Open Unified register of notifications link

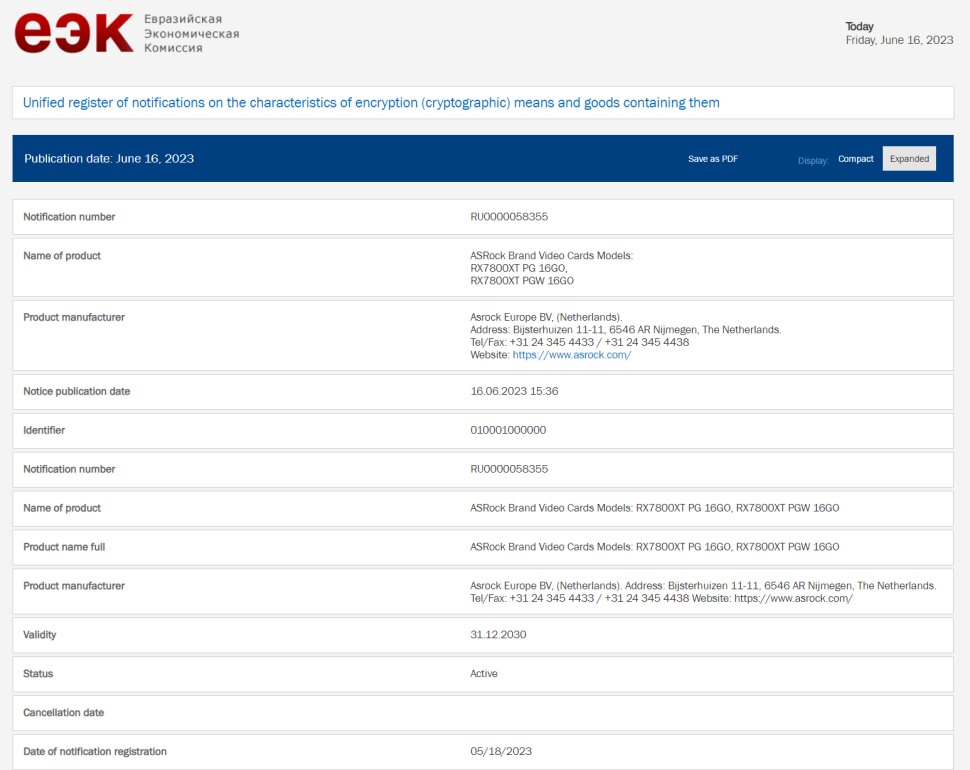pyautogui.click(x=371, y=103)
